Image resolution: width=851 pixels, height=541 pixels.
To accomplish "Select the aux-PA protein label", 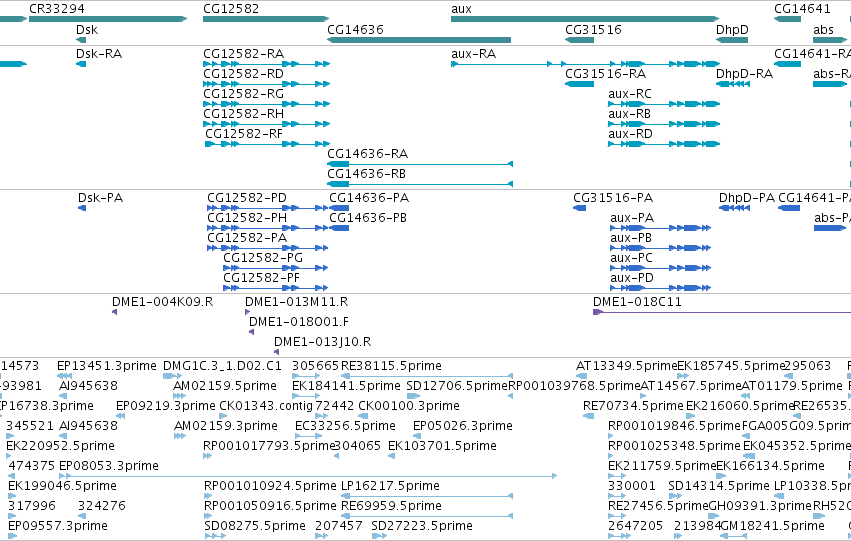I will (632, 218).
